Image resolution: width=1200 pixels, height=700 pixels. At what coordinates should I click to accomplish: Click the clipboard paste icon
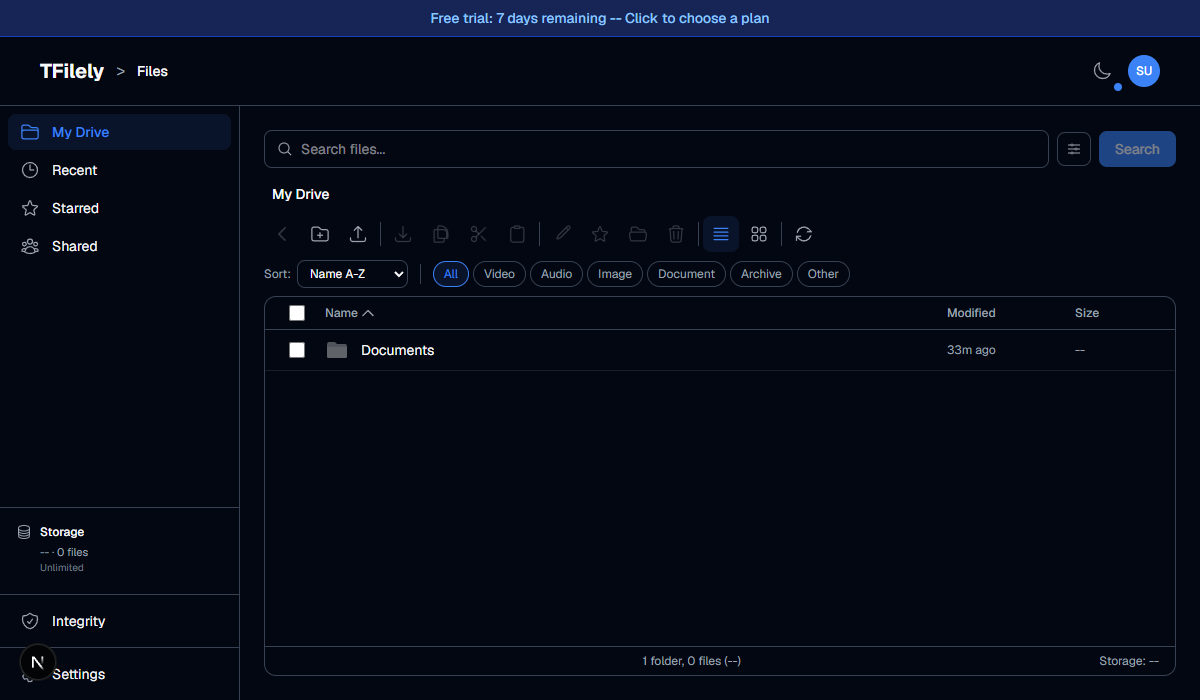coord(517,234)
